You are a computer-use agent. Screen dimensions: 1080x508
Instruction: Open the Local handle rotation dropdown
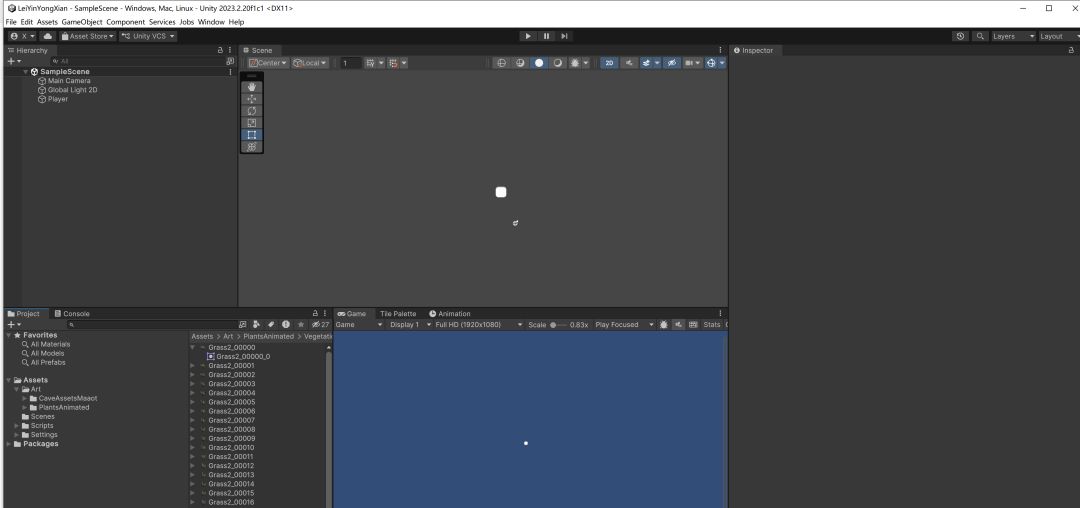pos(309,63)
